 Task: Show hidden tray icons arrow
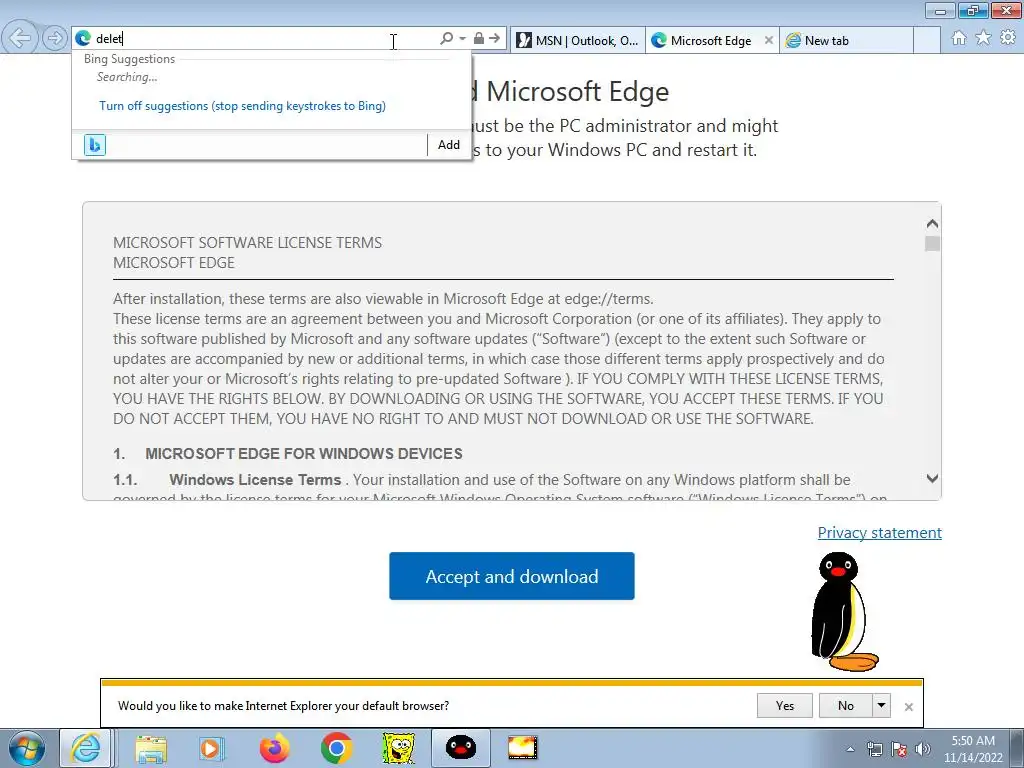(x=850, y=749)
